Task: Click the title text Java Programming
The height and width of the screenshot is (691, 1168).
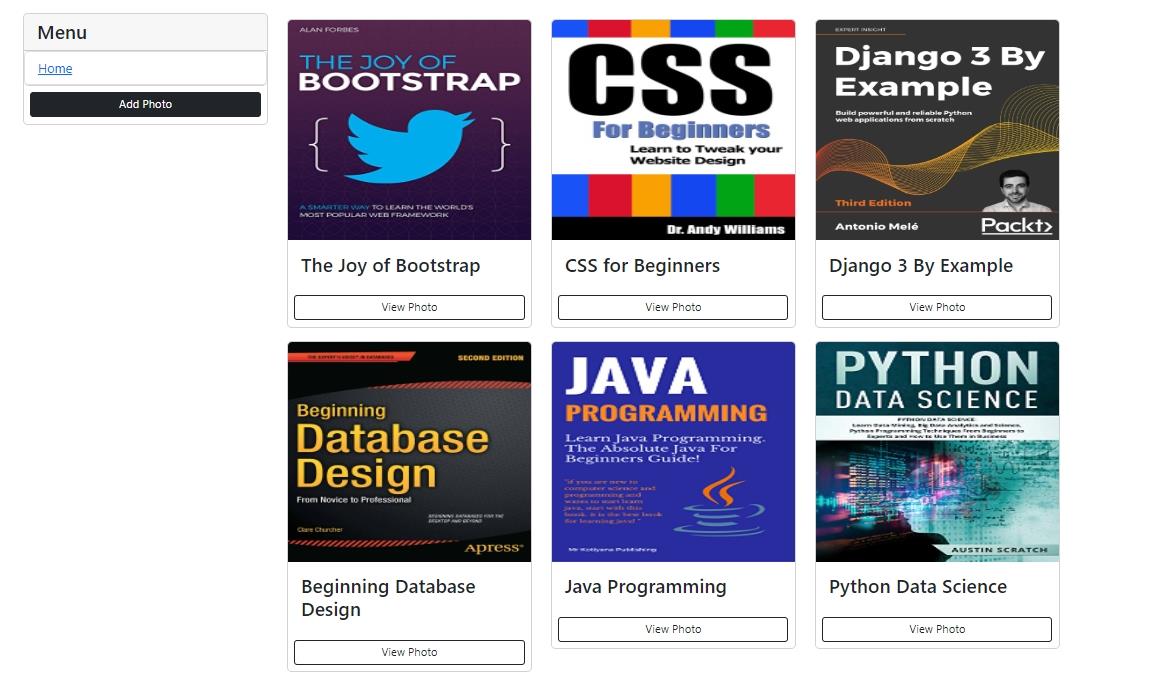Action: (645, 587)
